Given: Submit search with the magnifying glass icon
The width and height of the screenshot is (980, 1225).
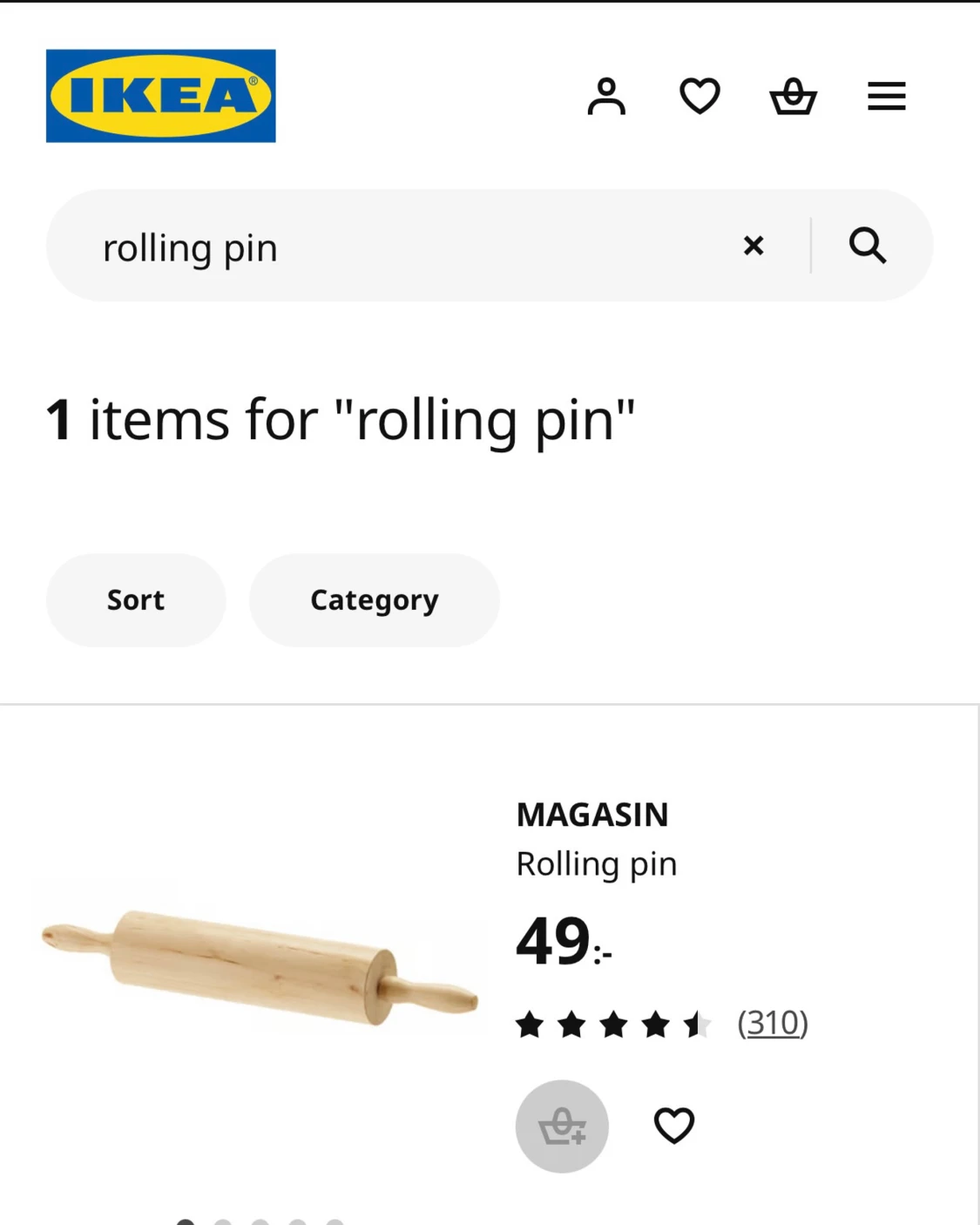Looking at the screenshot, I should pos(868,246).
